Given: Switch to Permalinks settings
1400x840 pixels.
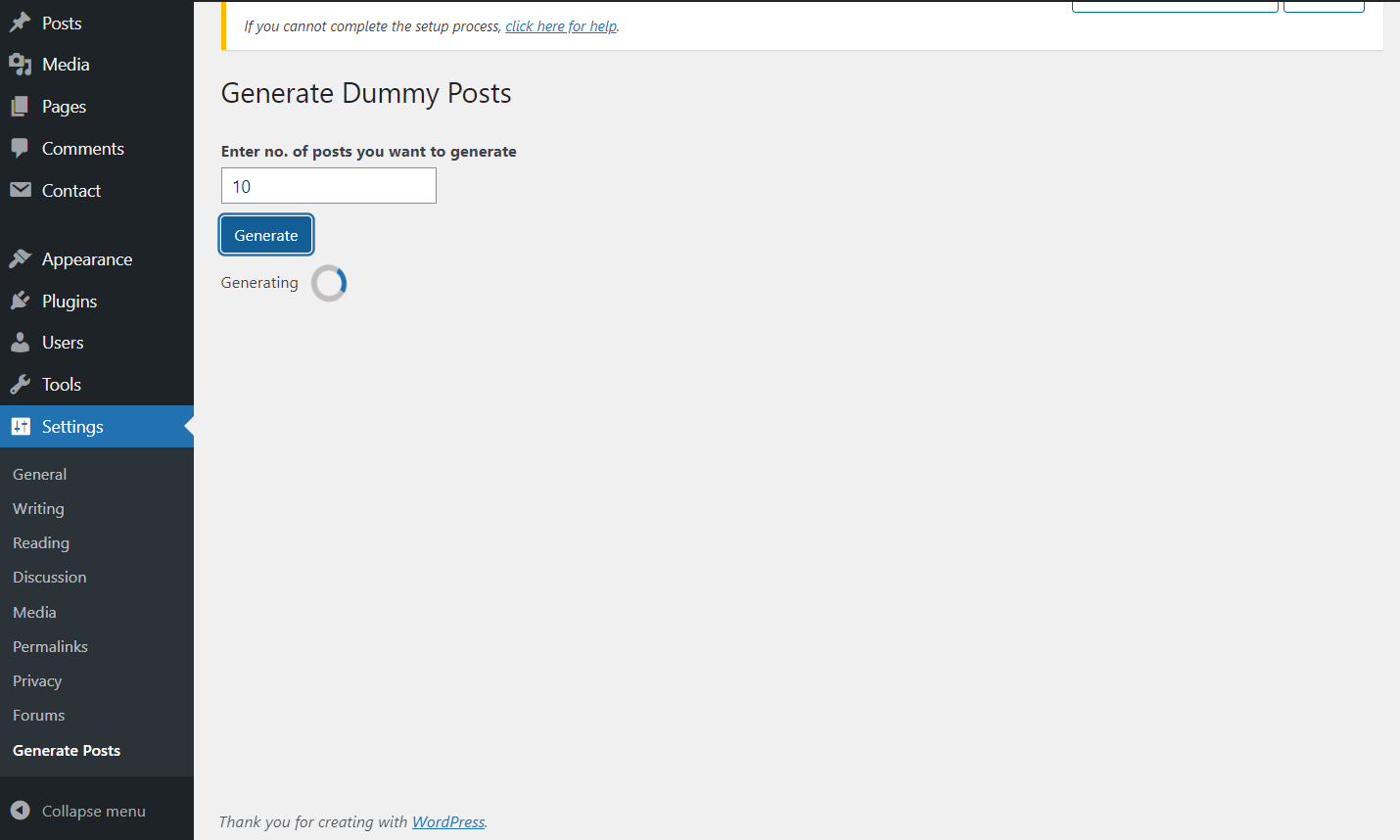Looking at the screenshot, I should tap(50, 646).
